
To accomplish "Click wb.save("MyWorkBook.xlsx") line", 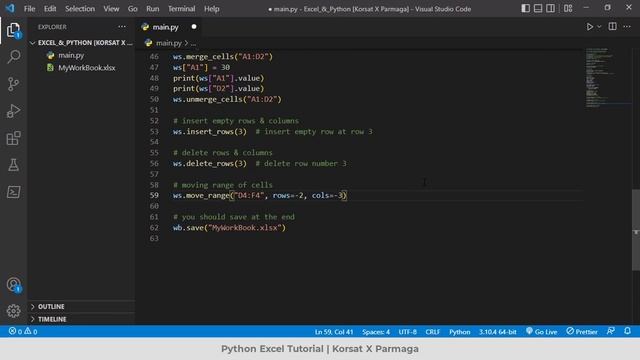I will point(229,227).
